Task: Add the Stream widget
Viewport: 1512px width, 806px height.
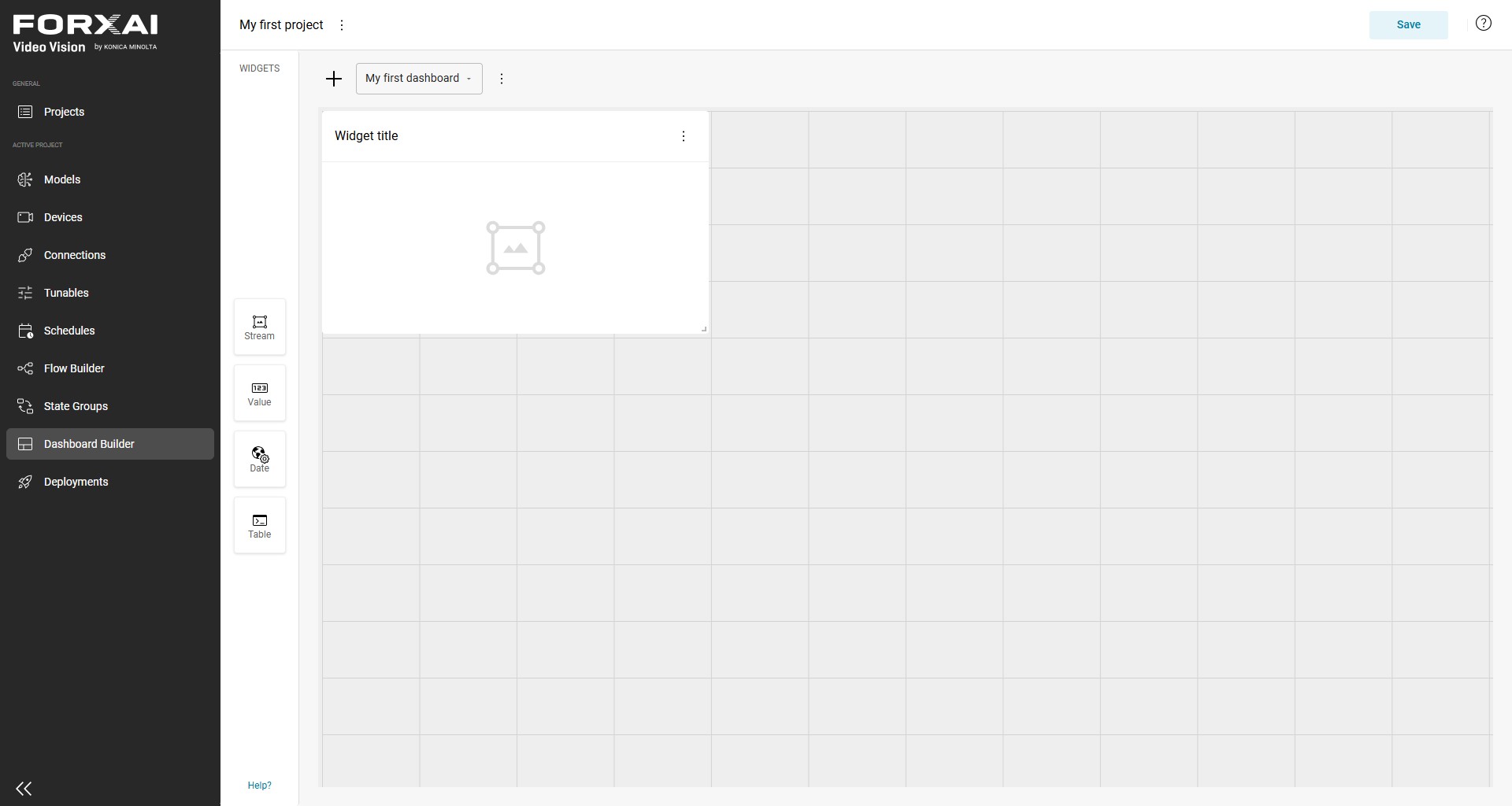Action: pos(260,327)
